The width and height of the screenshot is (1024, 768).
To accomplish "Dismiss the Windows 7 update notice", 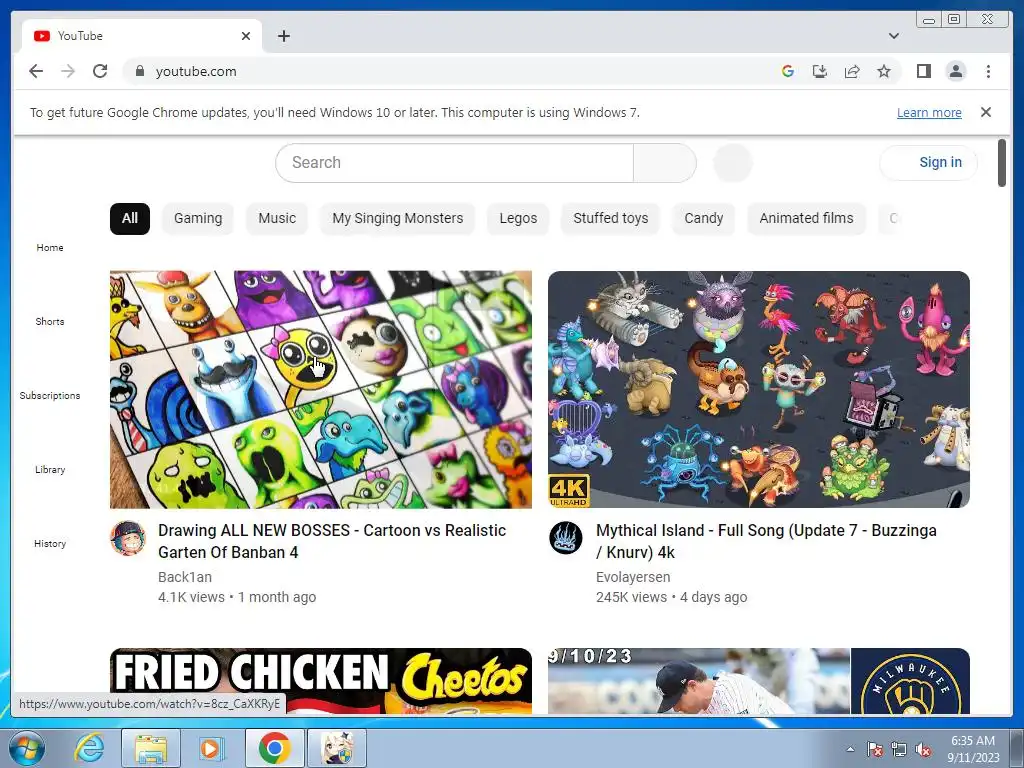I will pyautogui.click(x=985, y=112).
